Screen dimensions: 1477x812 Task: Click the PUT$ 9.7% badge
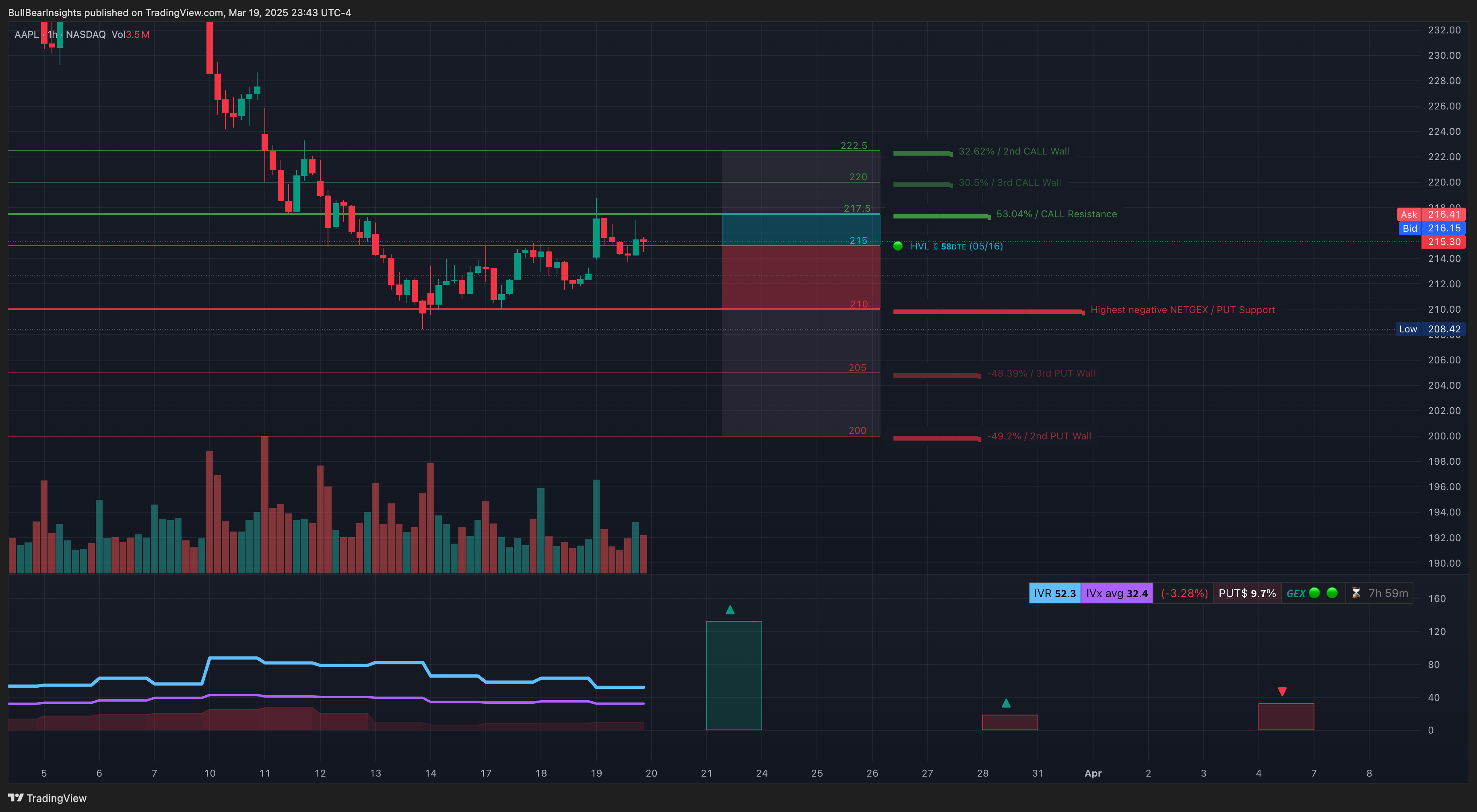(1247, 593)
